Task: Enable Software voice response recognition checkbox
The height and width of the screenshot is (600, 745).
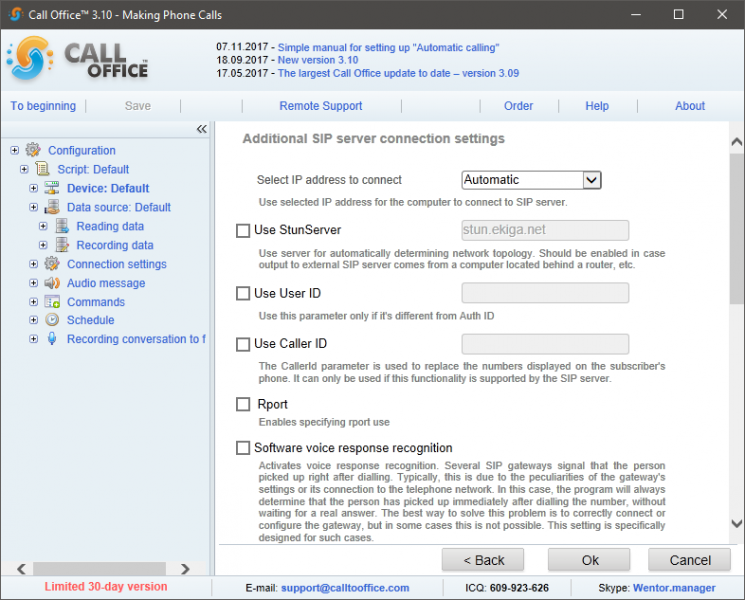Action: click(x=243, y=448)
